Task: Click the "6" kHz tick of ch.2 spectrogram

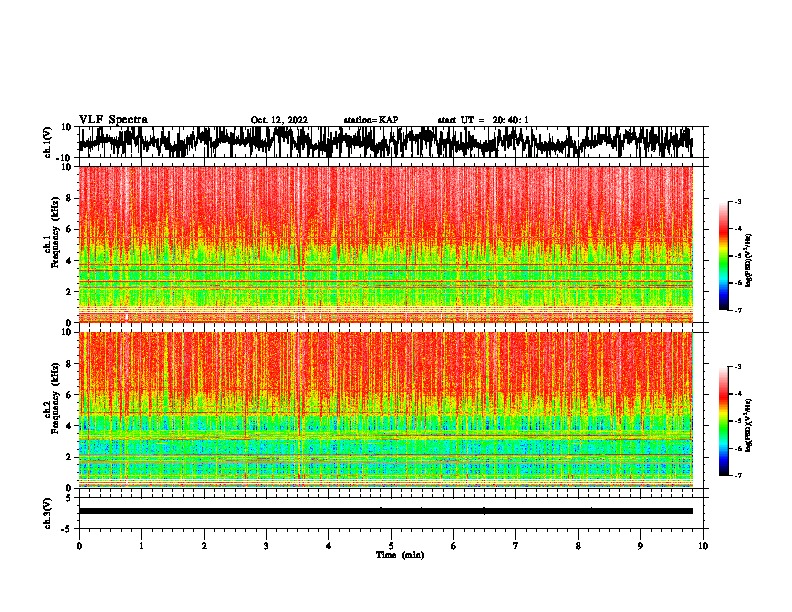Action: tap(70, 394)
